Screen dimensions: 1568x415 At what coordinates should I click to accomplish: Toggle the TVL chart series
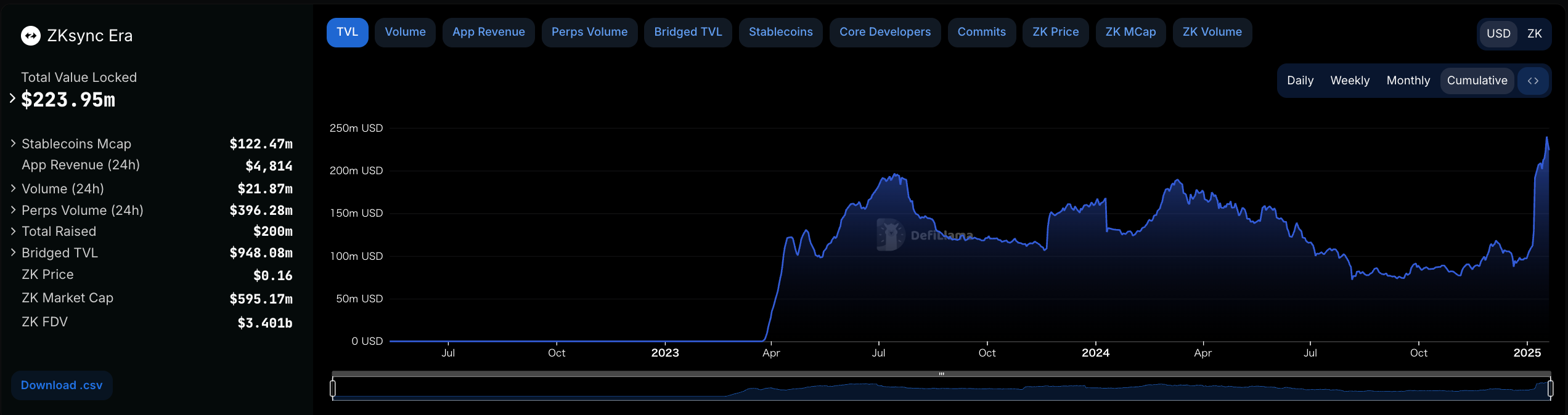point(347,32)
